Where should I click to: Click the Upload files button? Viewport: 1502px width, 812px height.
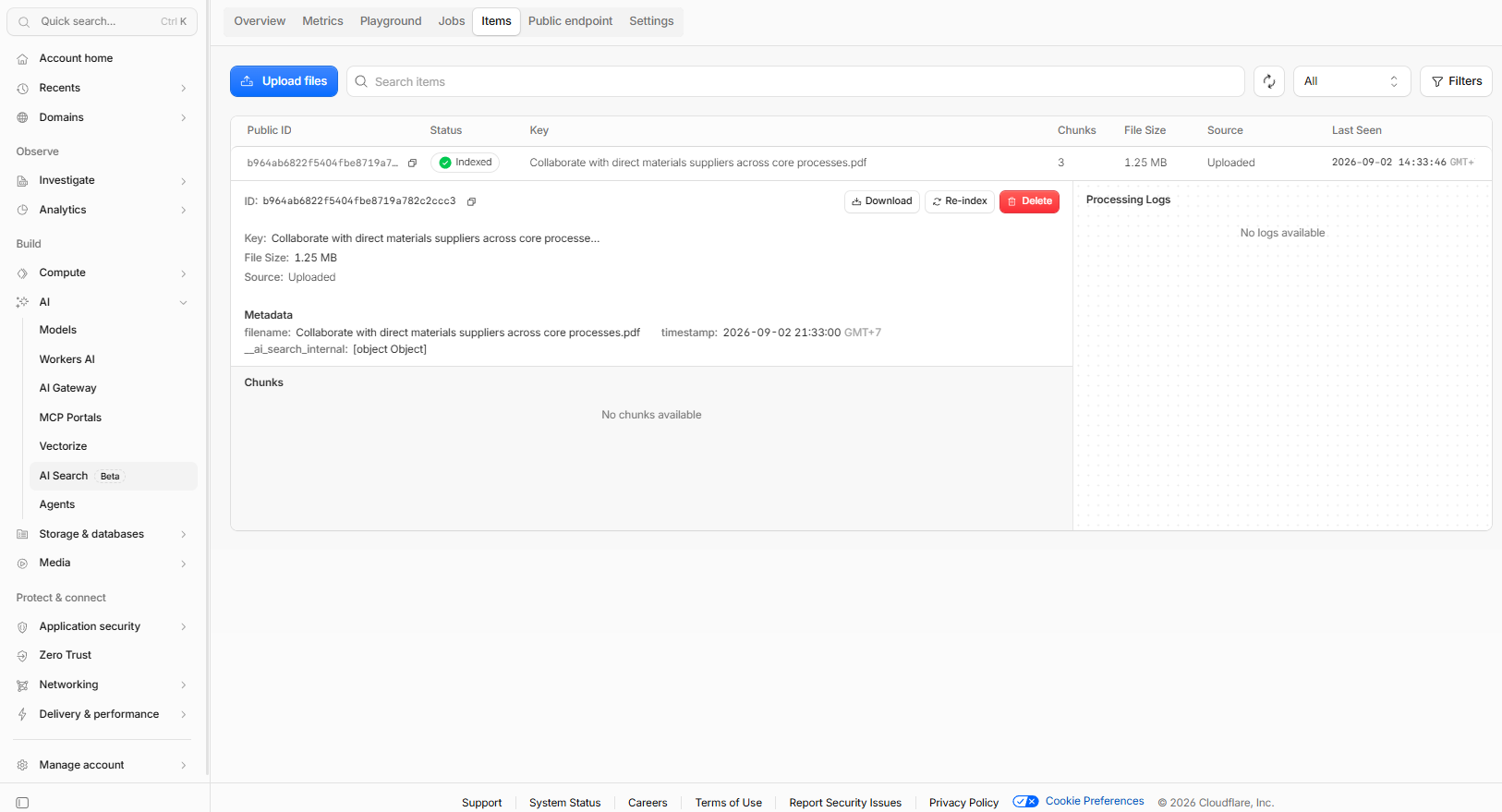pyautogui.click(x=284, y=81)
